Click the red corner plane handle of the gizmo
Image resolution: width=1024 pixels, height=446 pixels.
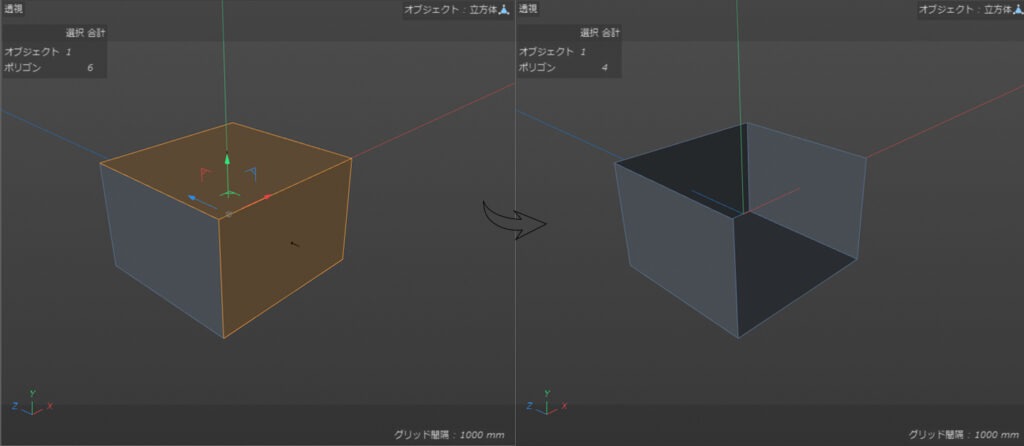click(206, 174)
